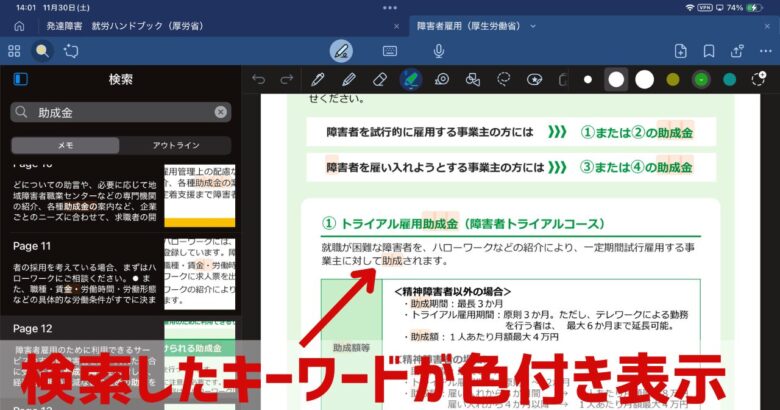Viewport: 780px width, 410px height.
Task: Tap ①または②の助成金 in the document
Action: tap(636, 133)
